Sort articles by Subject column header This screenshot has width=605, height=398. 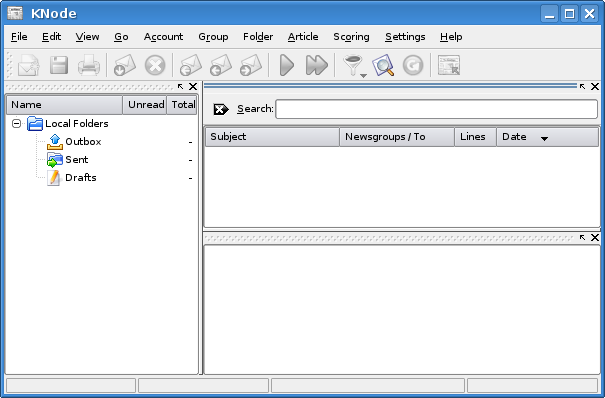pos(272,137)
